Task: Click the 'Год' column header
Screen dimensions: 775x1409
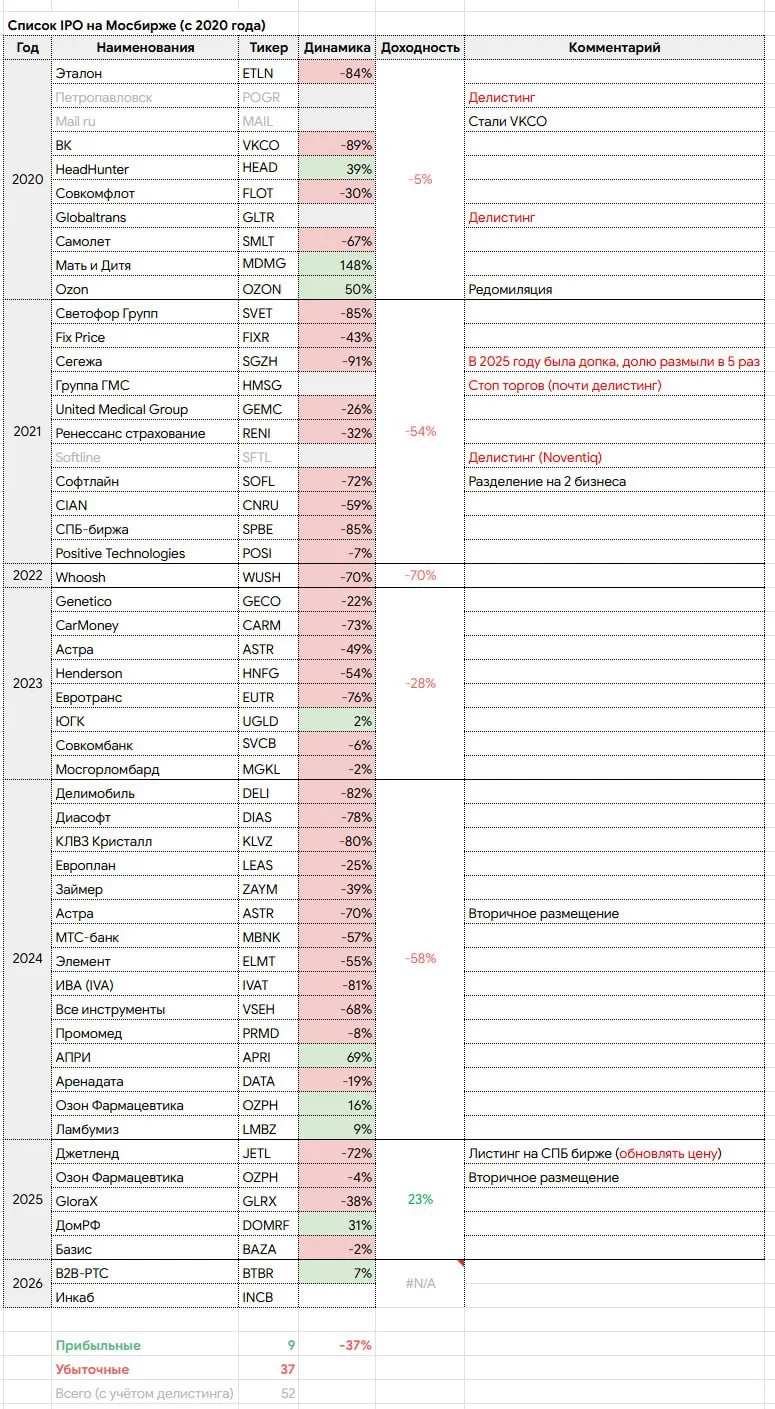Action: coord(28,48)
